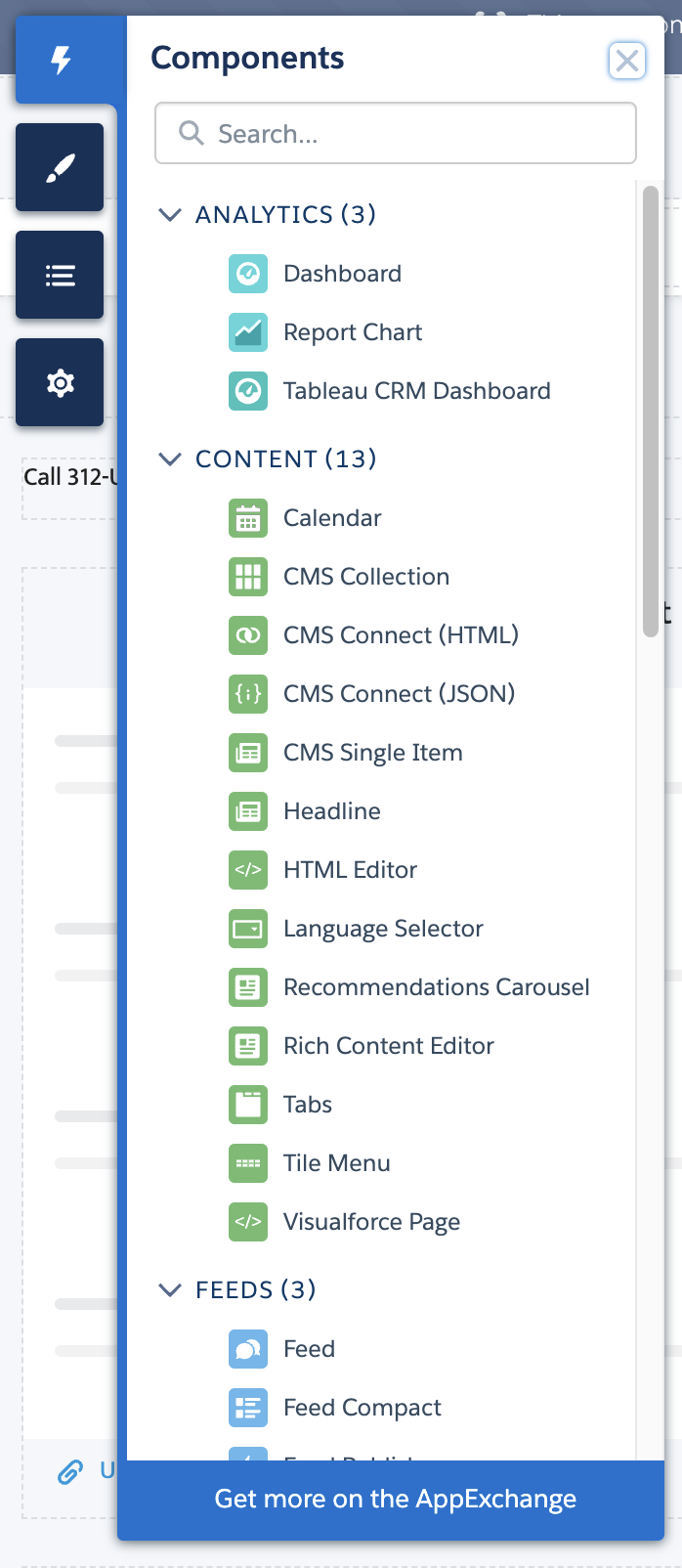The image size is (682, 1568).
Task: Select the Tile Menu component icon
Action: click(x=248, y=1163)
